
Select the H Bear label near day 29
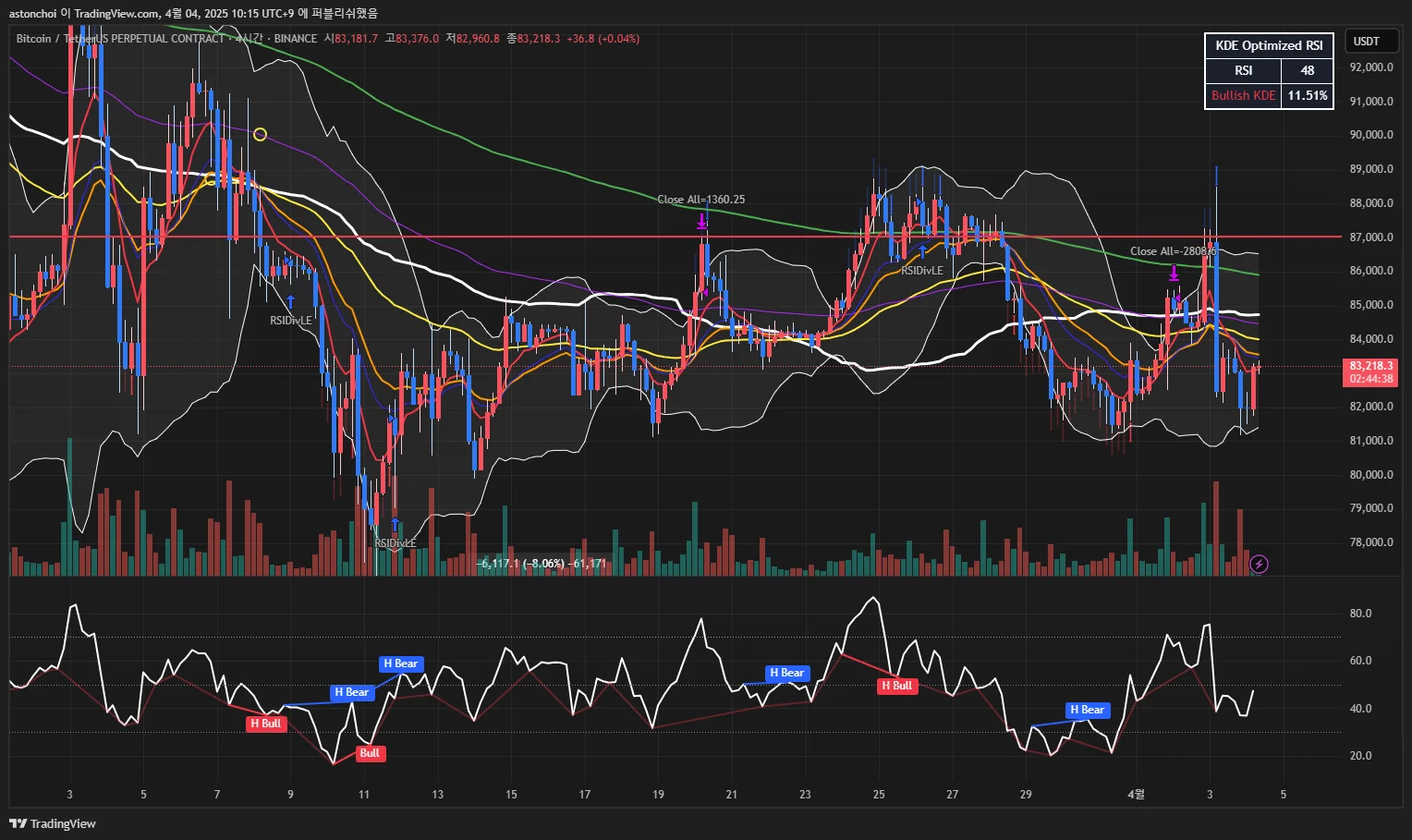point(1087,710)
